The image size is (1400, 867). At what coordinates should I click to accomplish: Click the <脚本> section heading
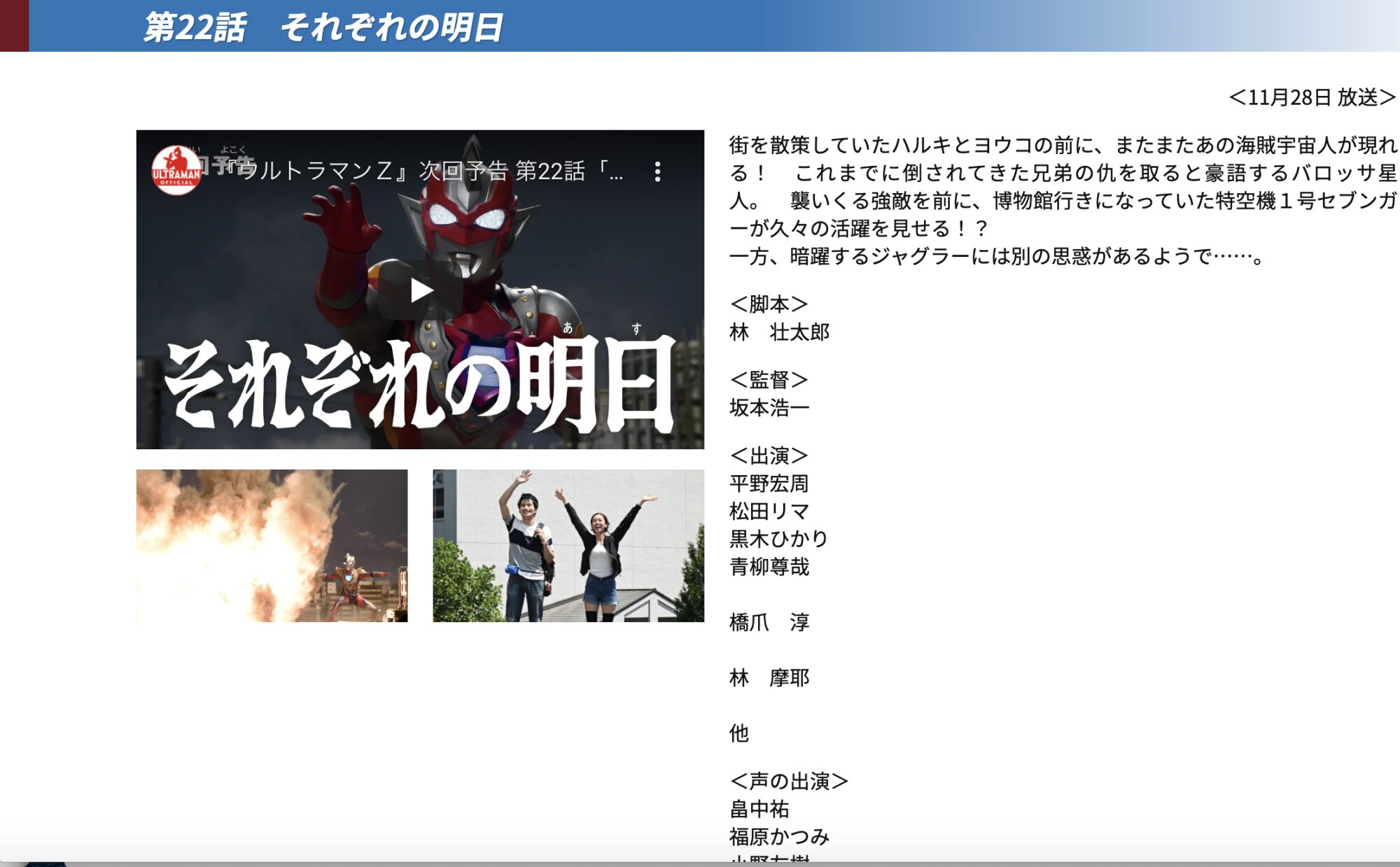tap(769, 304)
